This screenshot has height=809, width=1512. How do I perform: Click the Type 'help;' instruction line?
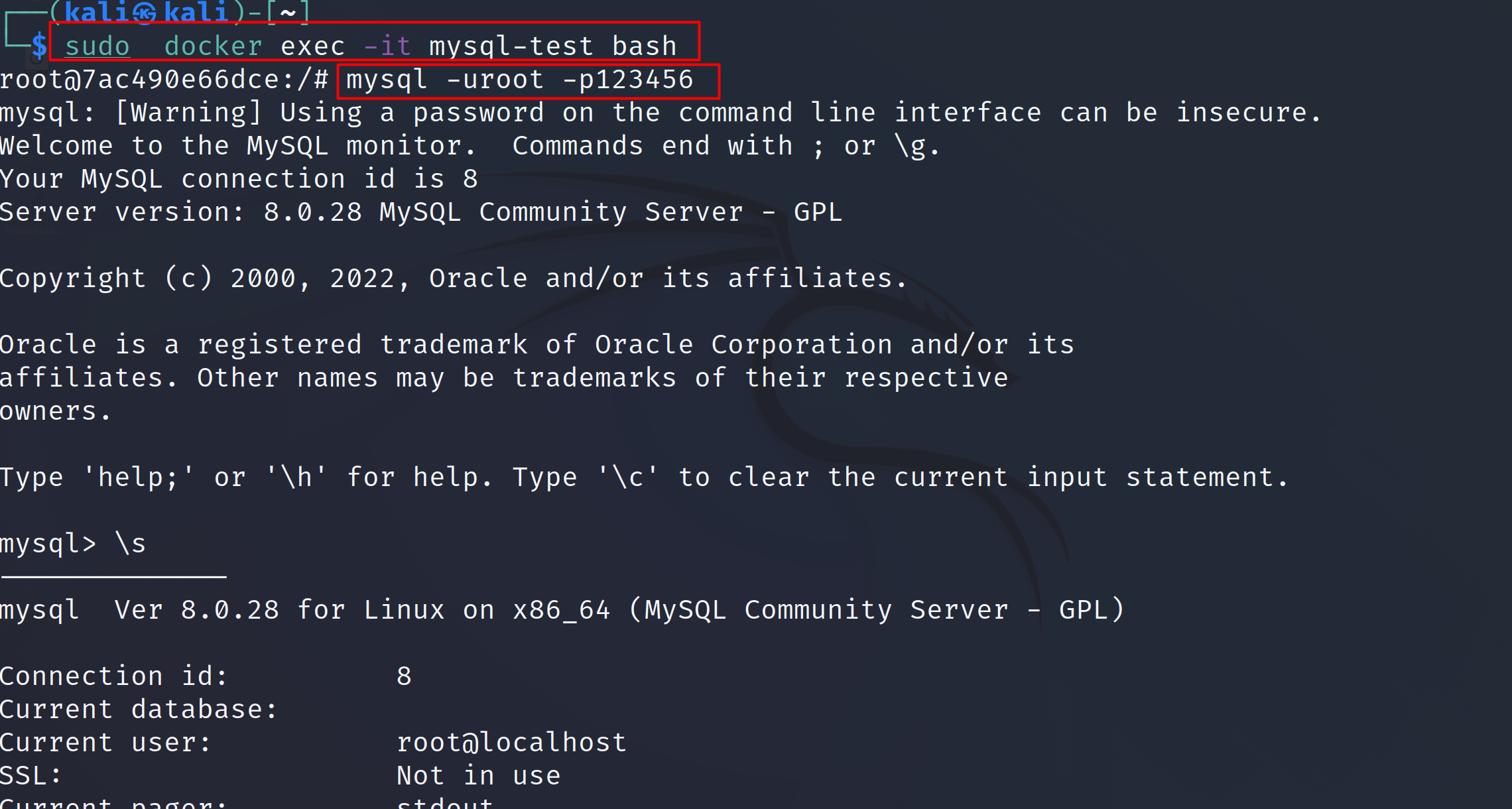tap(643, 477)
